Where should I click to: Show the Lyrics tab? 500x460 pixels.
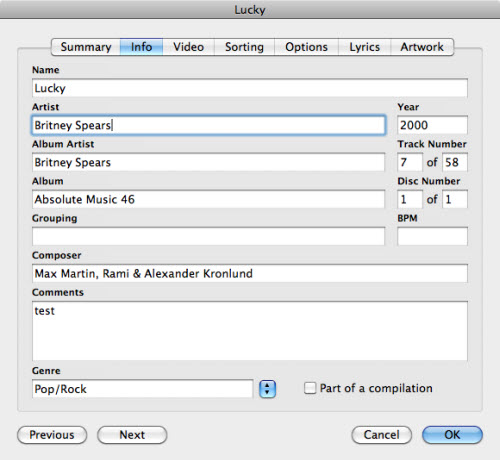(x=364, y=47)
